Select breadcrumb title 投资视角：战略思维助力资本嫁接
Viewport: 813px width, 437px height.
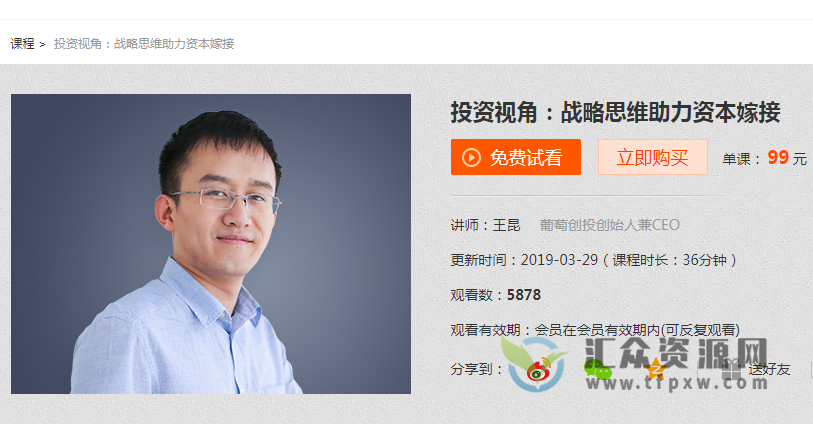point(144,44)
